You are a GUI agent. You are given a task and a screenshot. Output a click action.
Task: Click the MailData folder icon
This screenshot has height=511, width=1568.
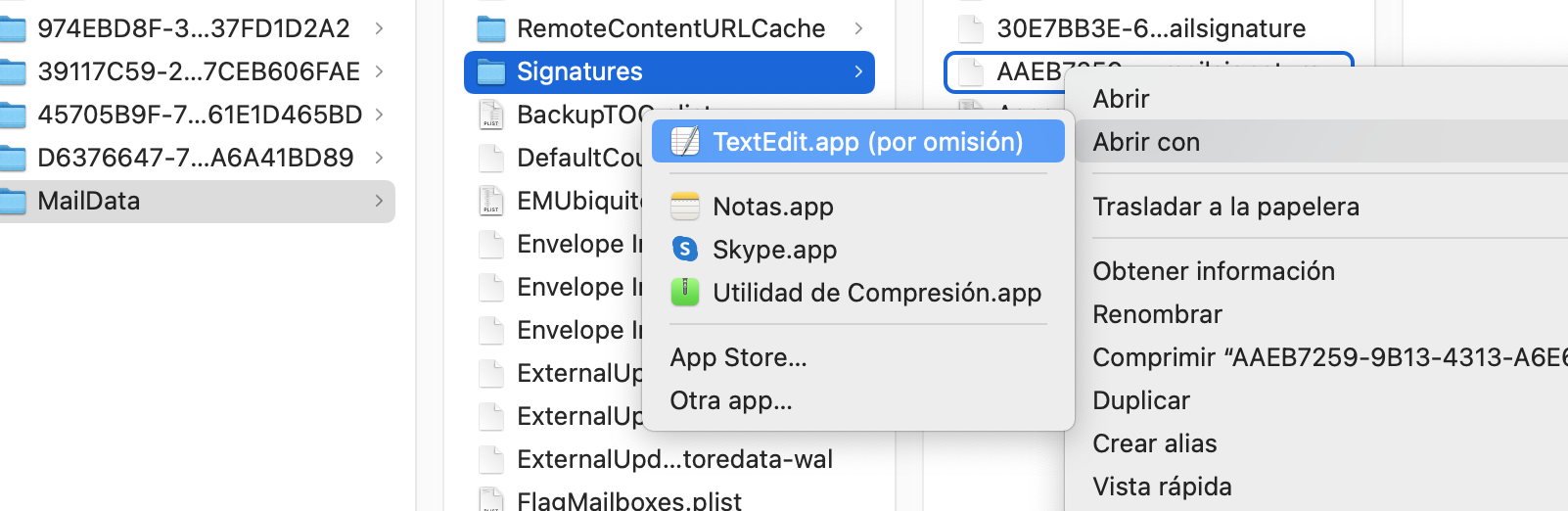click(x=13, y=202)
